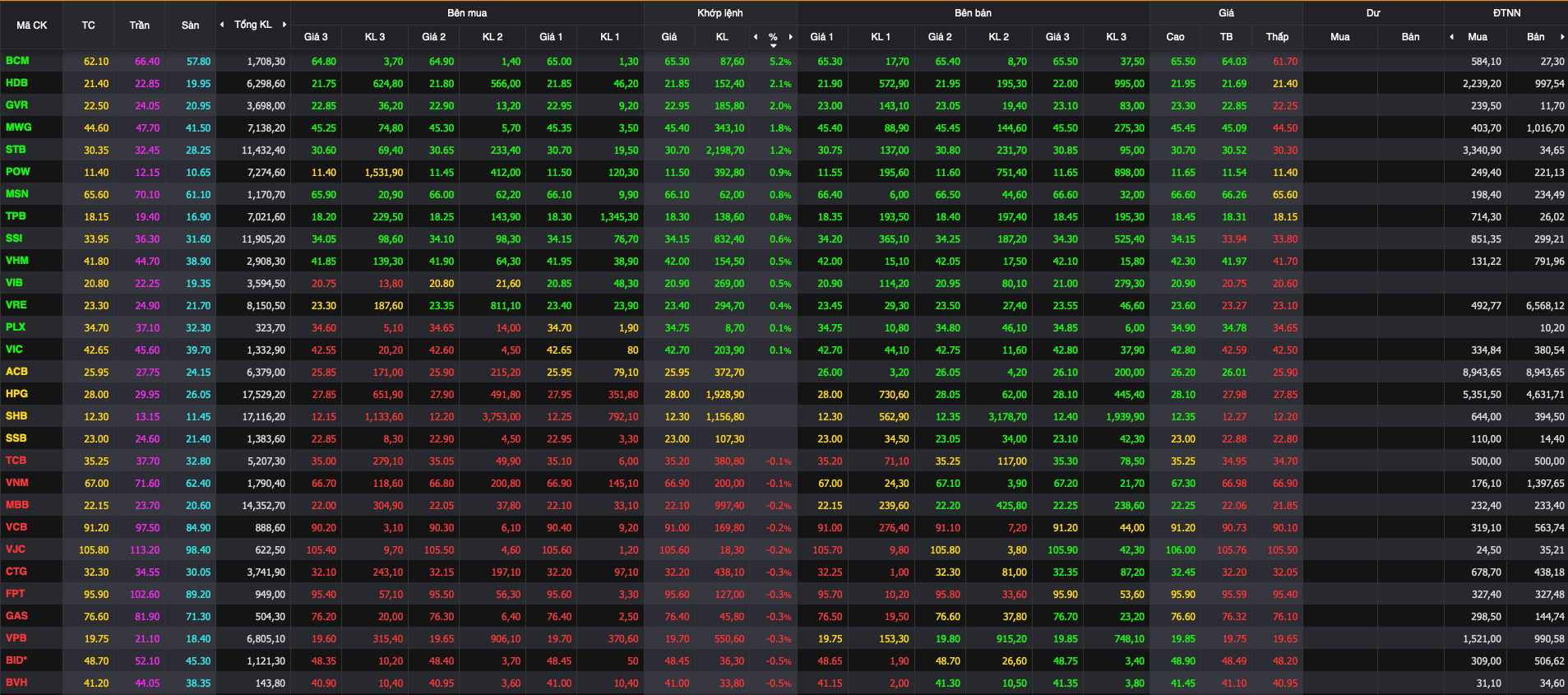1568x695 pixels.
Task: Click the sort-down triangle under % header
Action: tap(773, 45)
